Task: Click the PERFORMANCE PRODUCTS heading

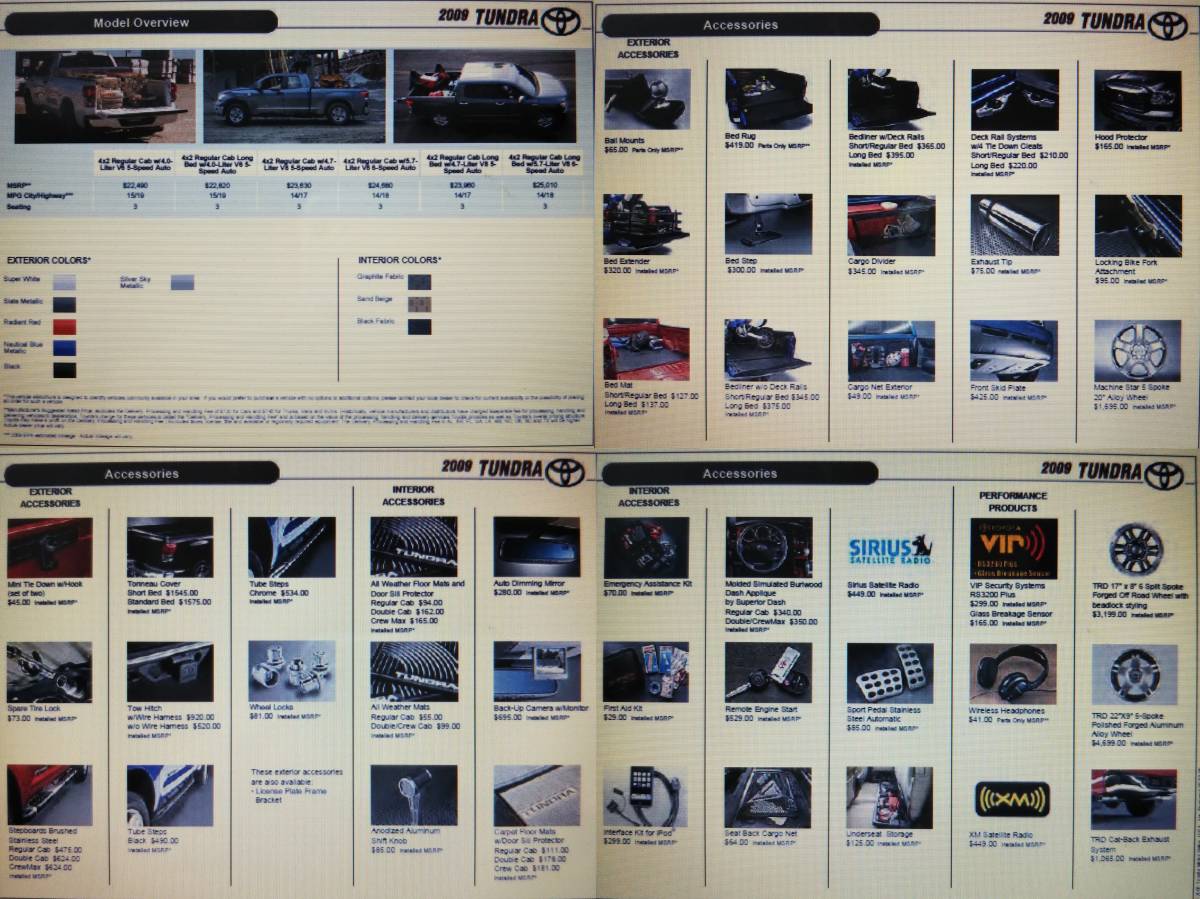Action: 1013,502
